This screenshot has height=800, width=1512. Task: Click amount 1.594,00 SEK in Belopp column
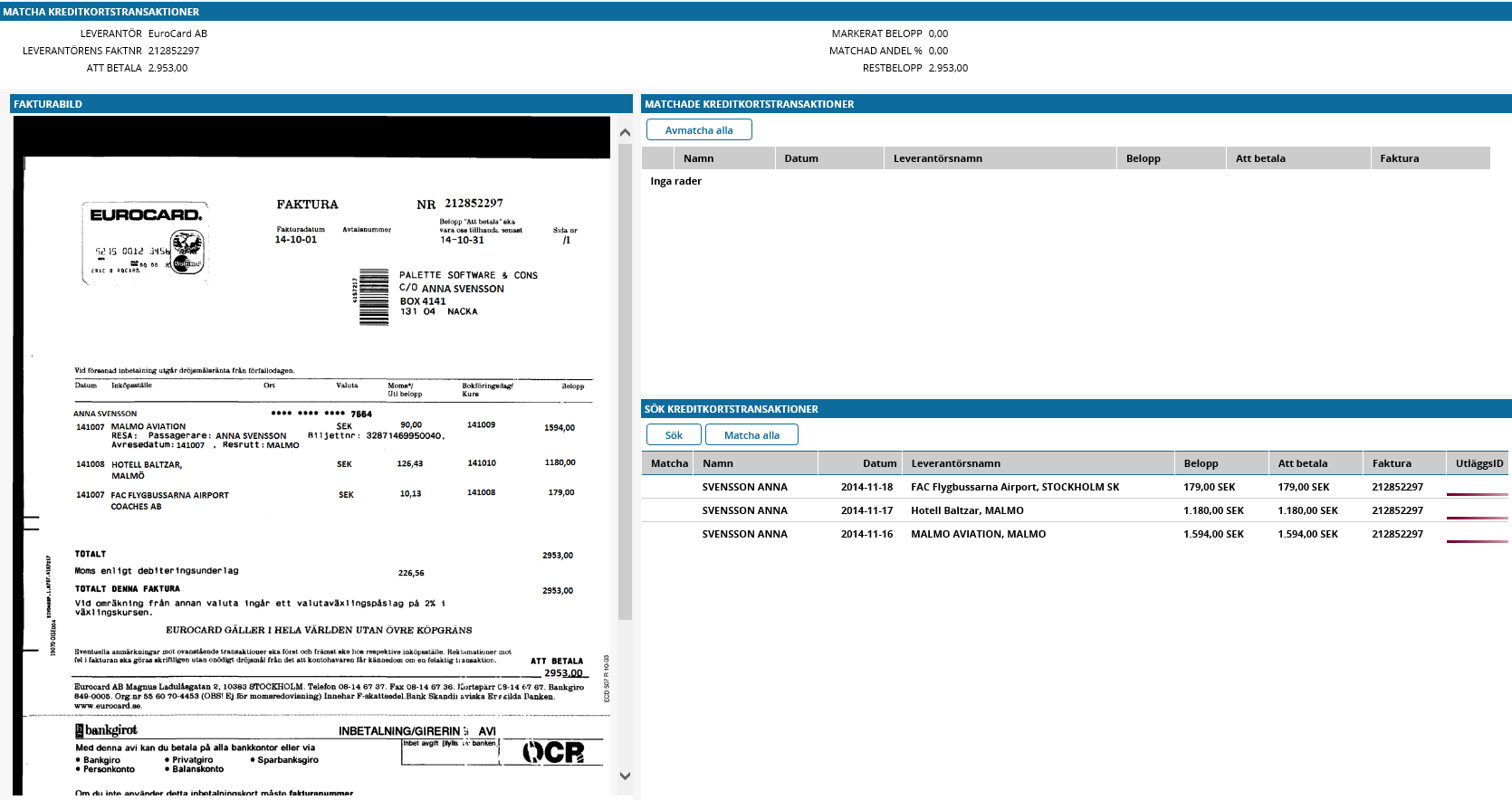click(x=1213, y=534)
